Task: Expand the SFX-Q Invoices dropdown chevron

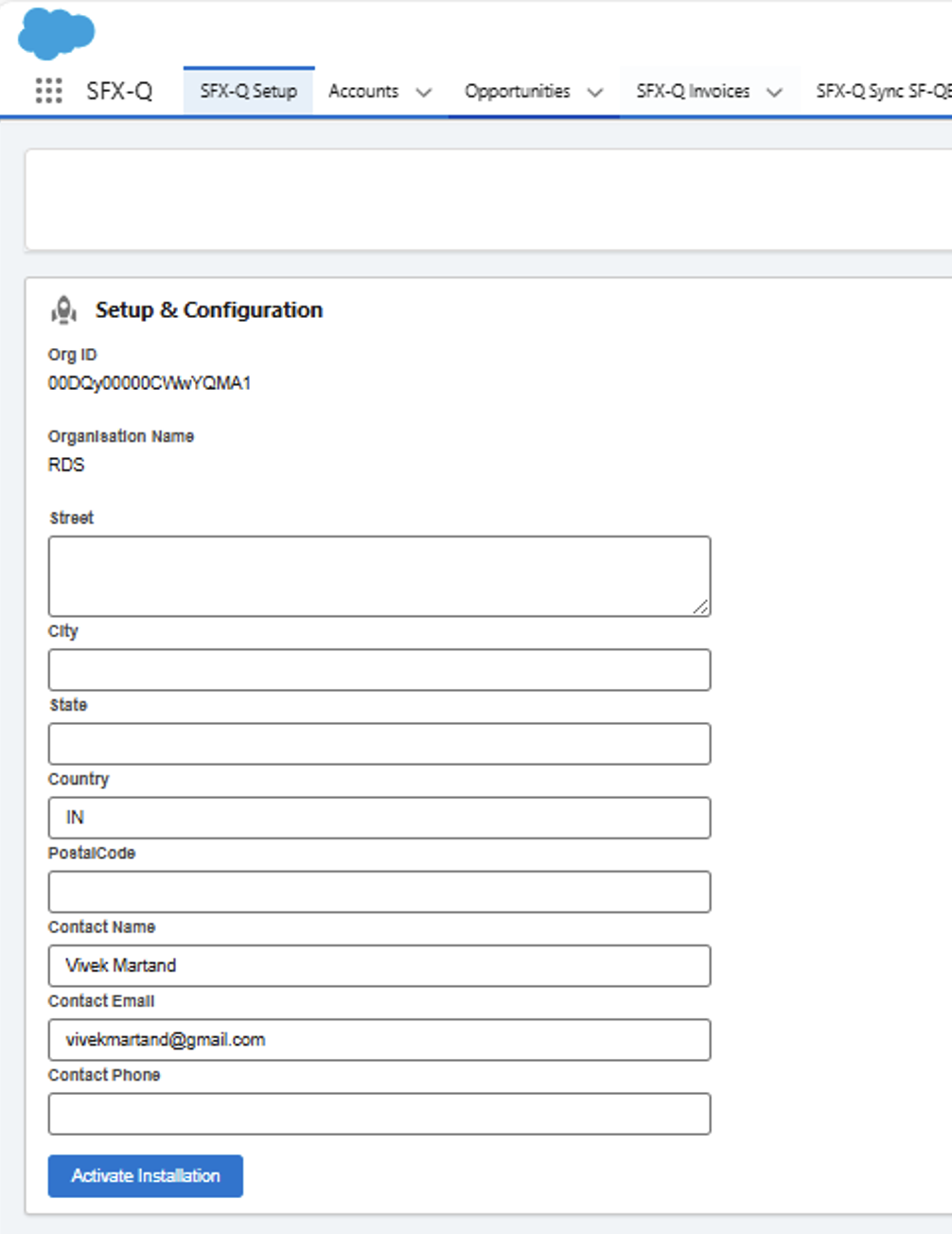Action: point(774,92)
